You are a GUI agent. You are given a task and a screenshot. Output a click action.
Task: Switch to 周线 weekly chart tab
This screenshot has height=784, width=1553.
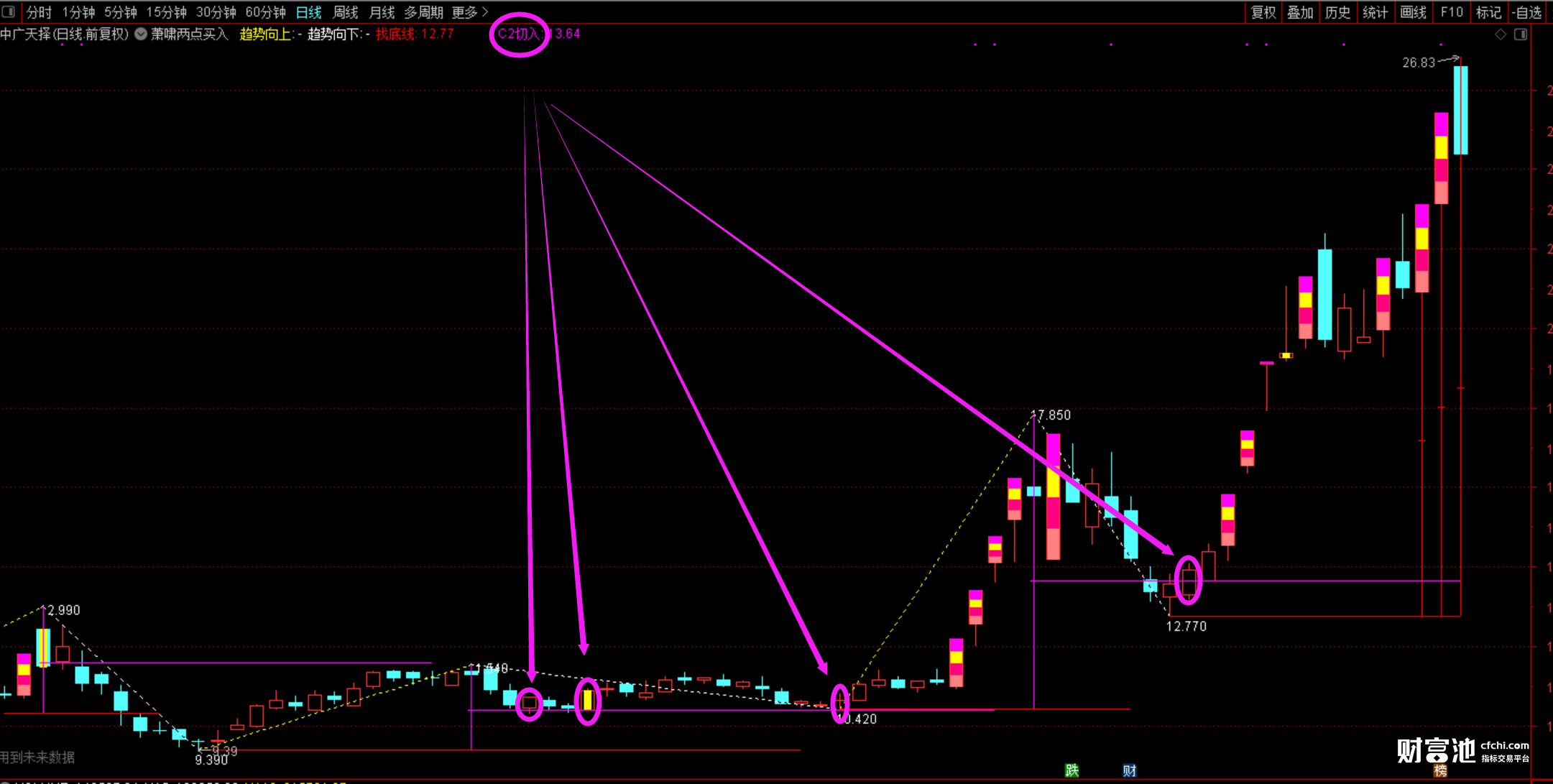(x=346, y=12)
